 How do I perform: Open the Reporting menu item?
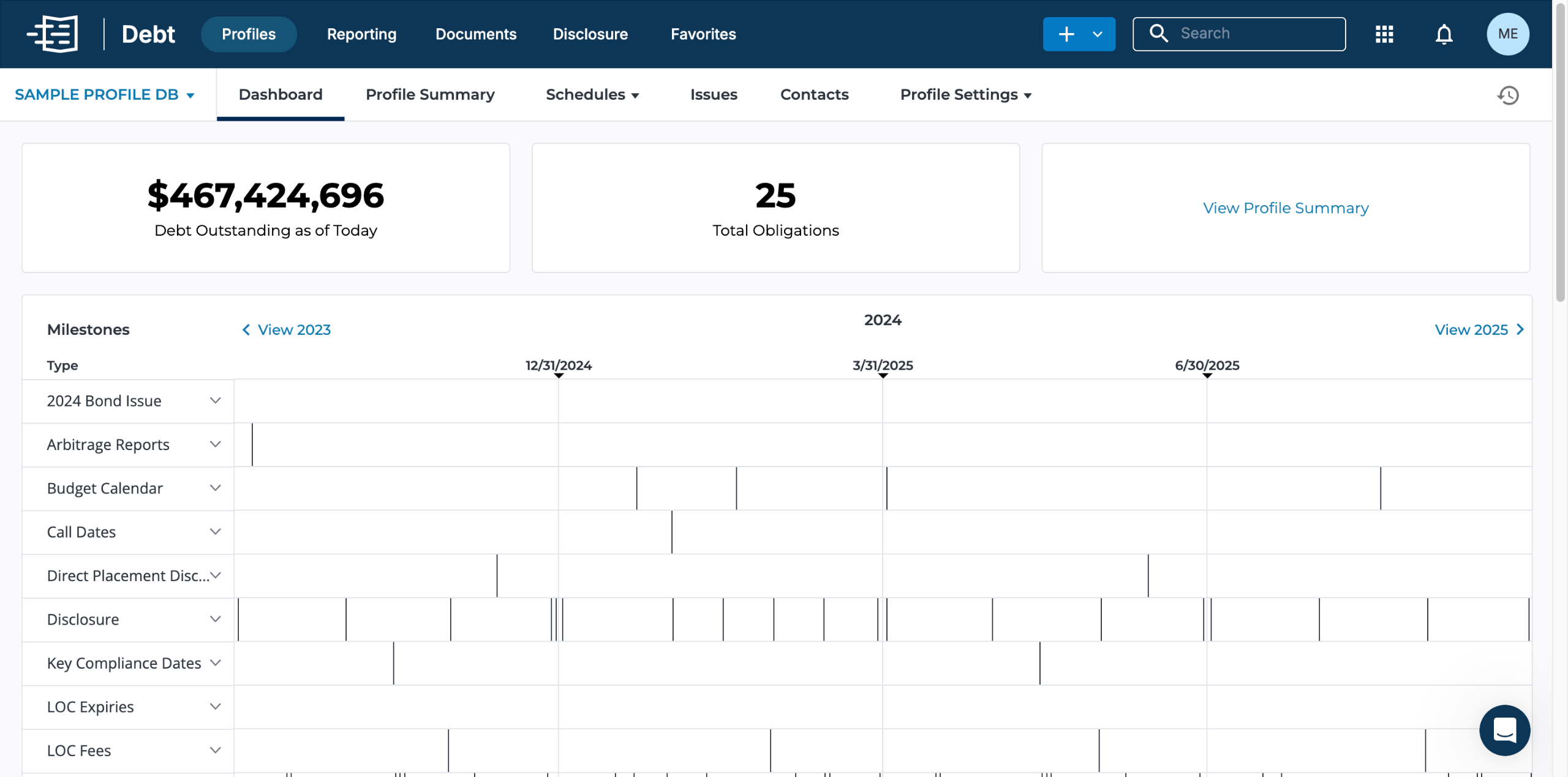361,34
